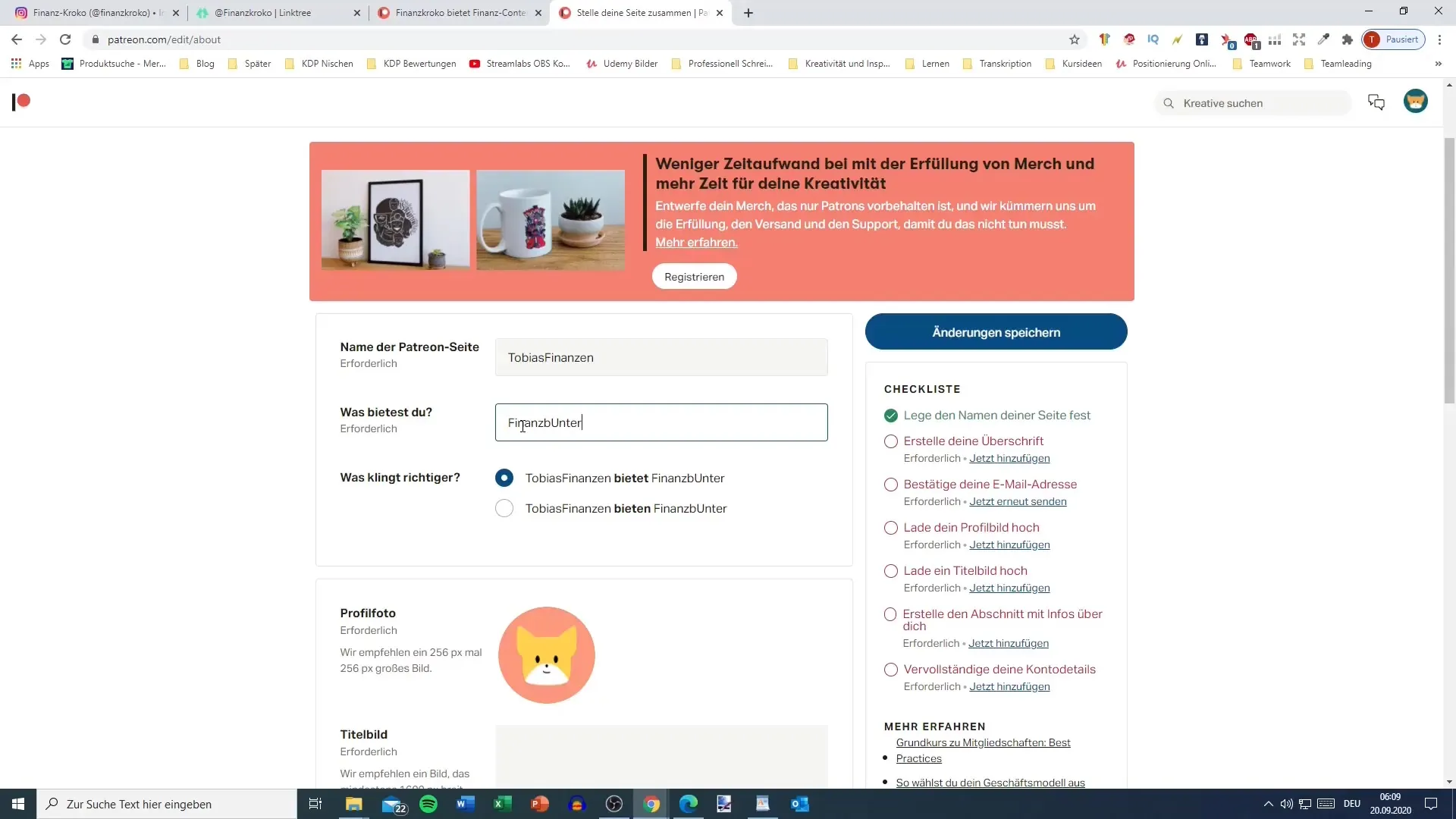Open the Transkription bookmark folder
The height and width of the screenshot is (819, 1456).
(997, 64)
